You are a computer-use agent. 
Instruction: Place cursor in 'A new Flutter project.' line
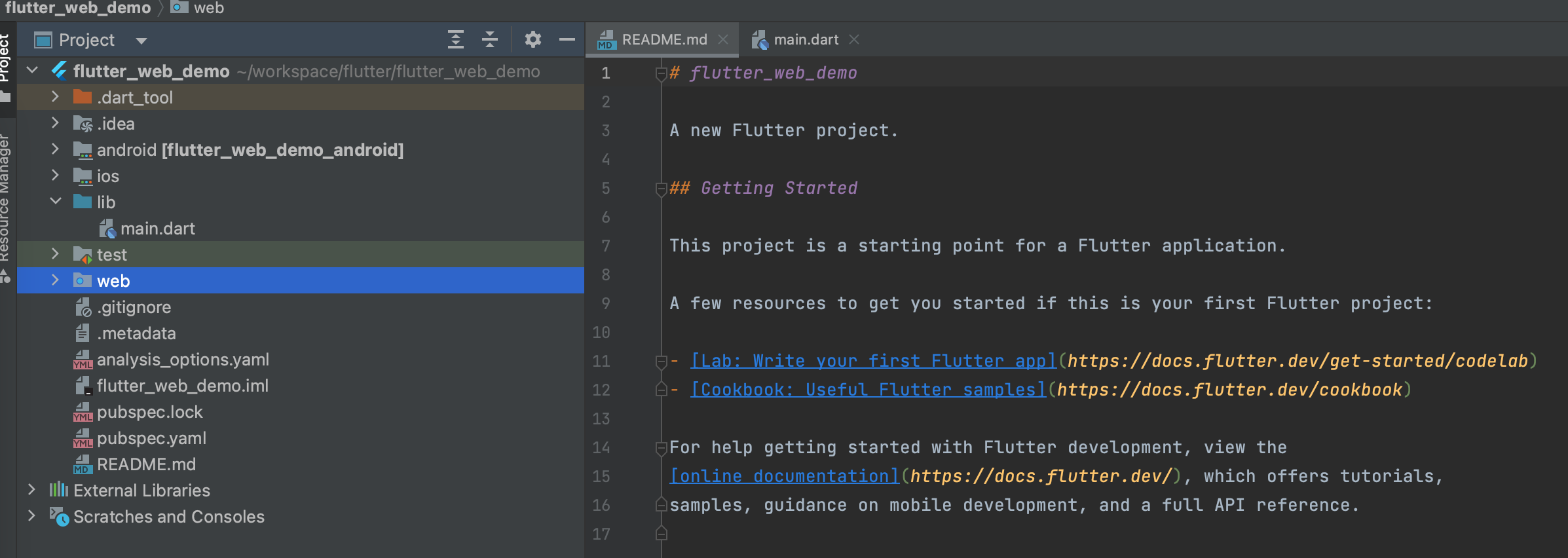point(783,130)
